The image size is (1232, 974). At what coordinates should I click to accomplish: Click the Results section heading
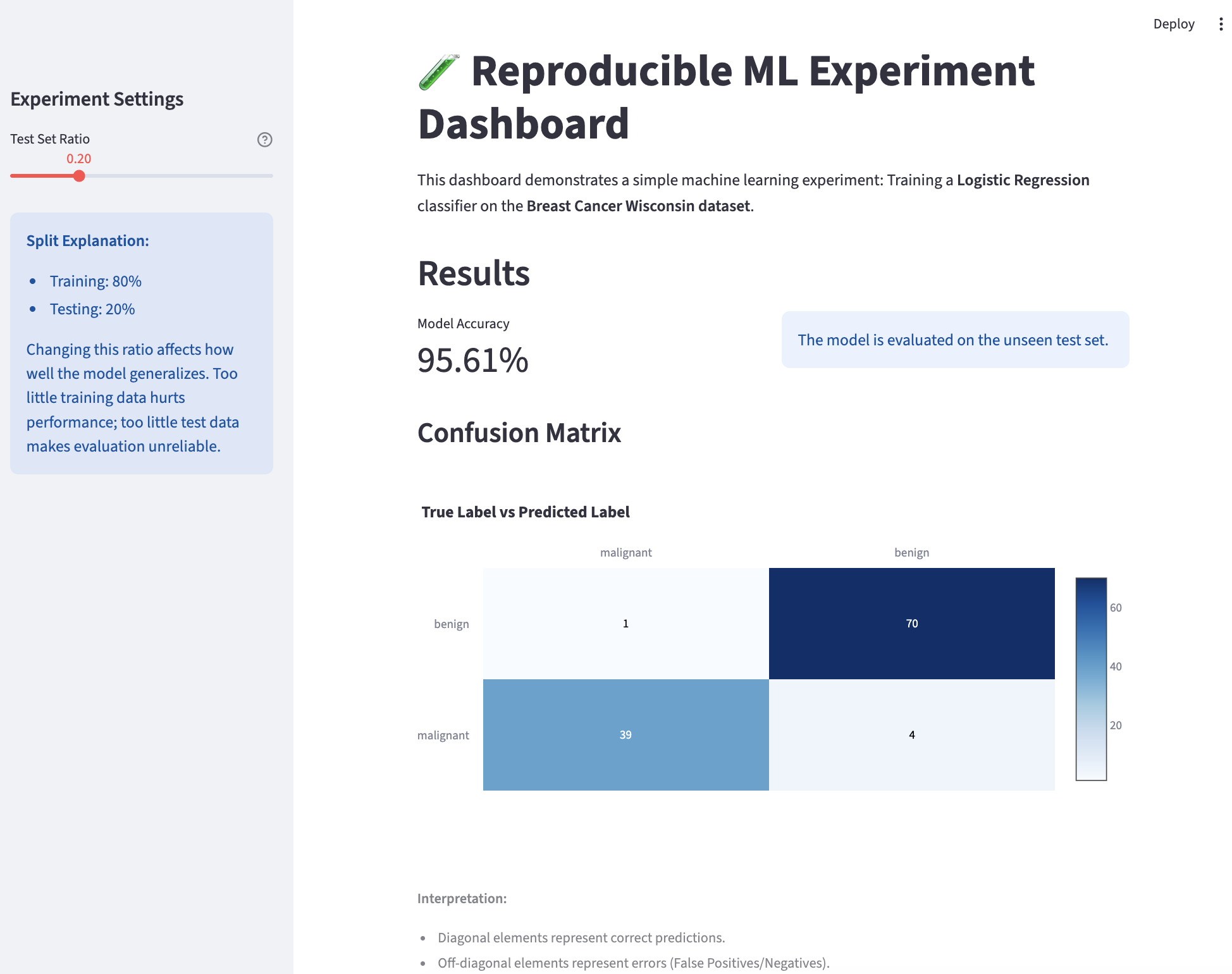click(x=473, y=274)
